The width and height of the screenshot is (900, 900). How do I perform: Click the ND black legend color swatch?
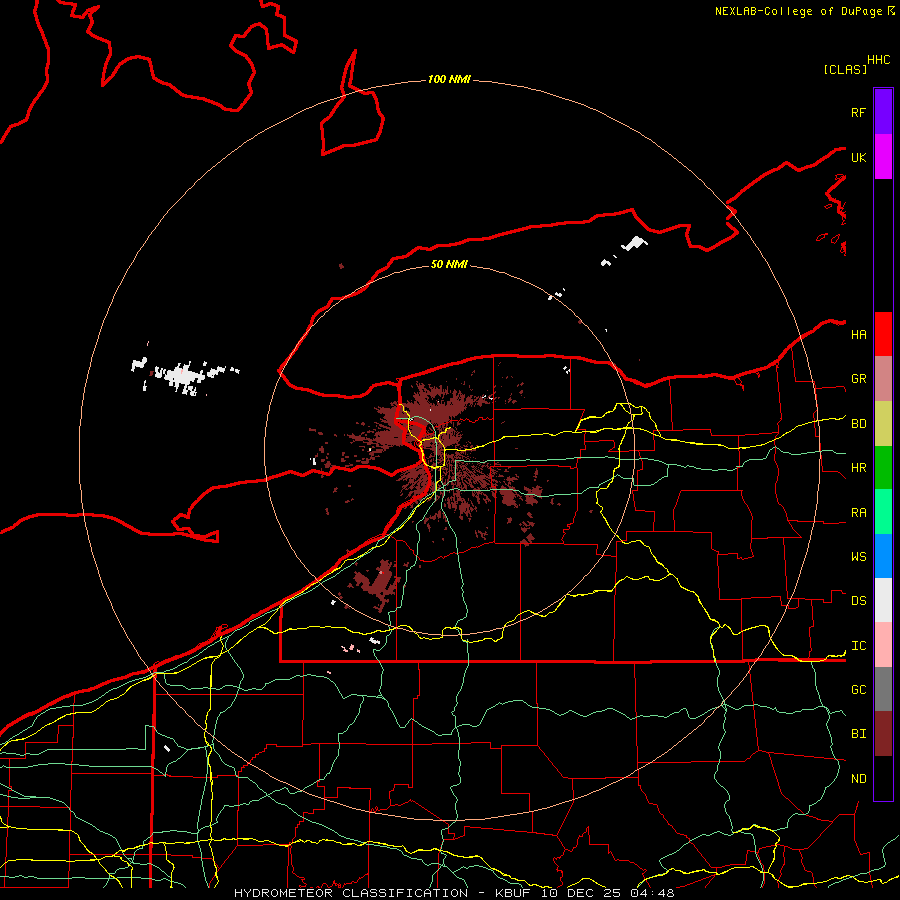883,778
